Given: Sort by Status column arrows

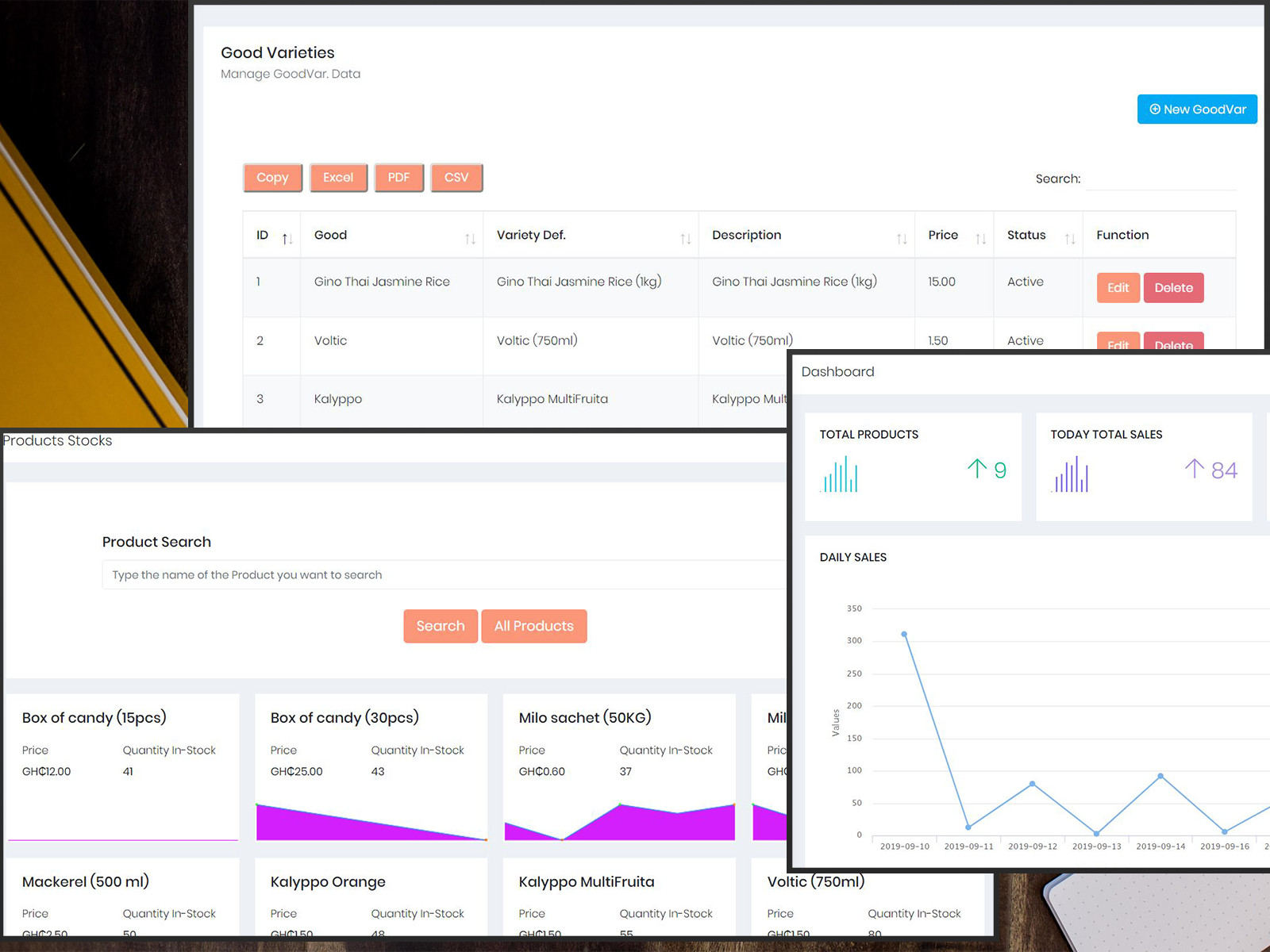Looking at the screenshot, I should (1069, 238).
